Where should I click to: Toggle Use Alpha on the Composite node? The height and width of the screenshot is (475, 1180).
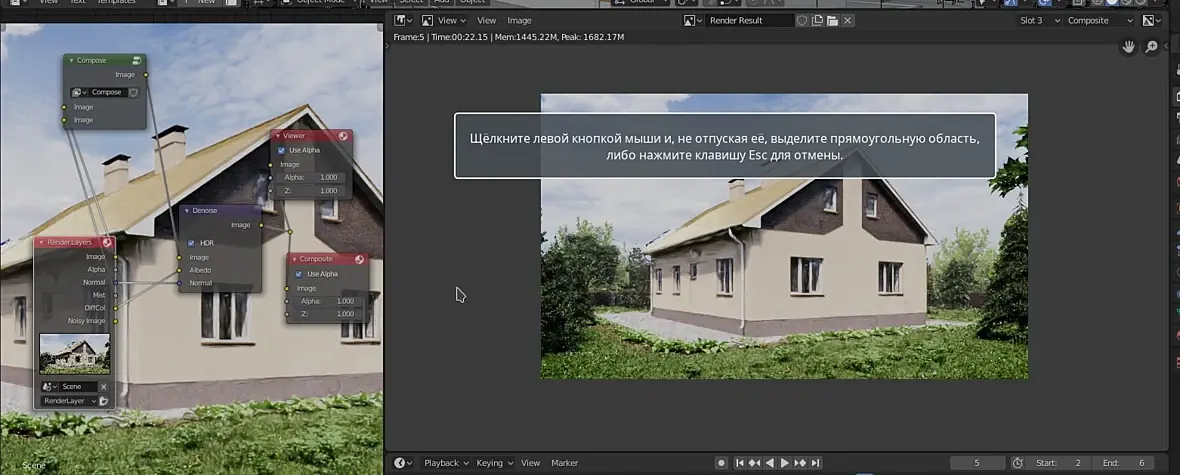point(298,274)
